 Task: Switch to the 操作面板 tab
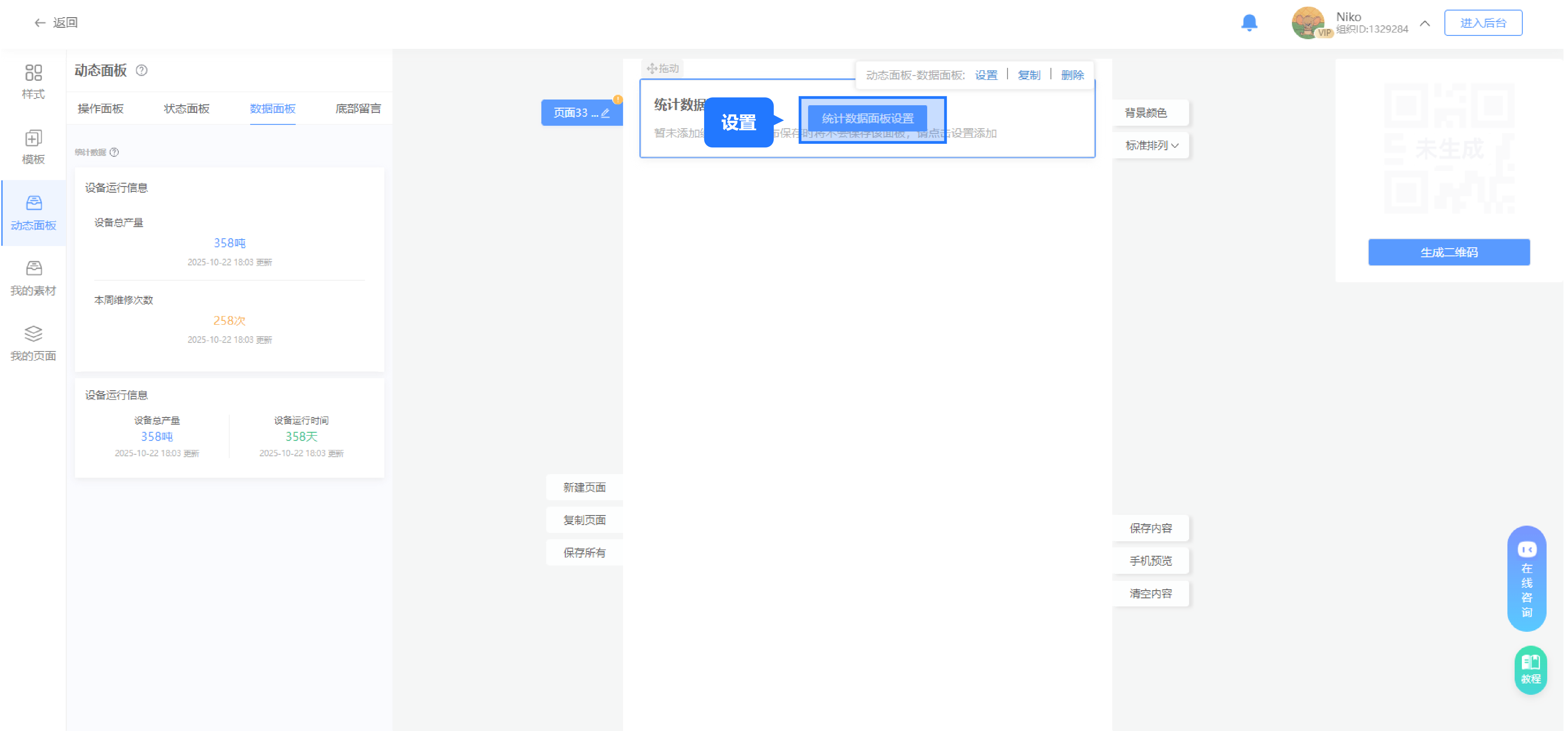(x=100, y=109)
